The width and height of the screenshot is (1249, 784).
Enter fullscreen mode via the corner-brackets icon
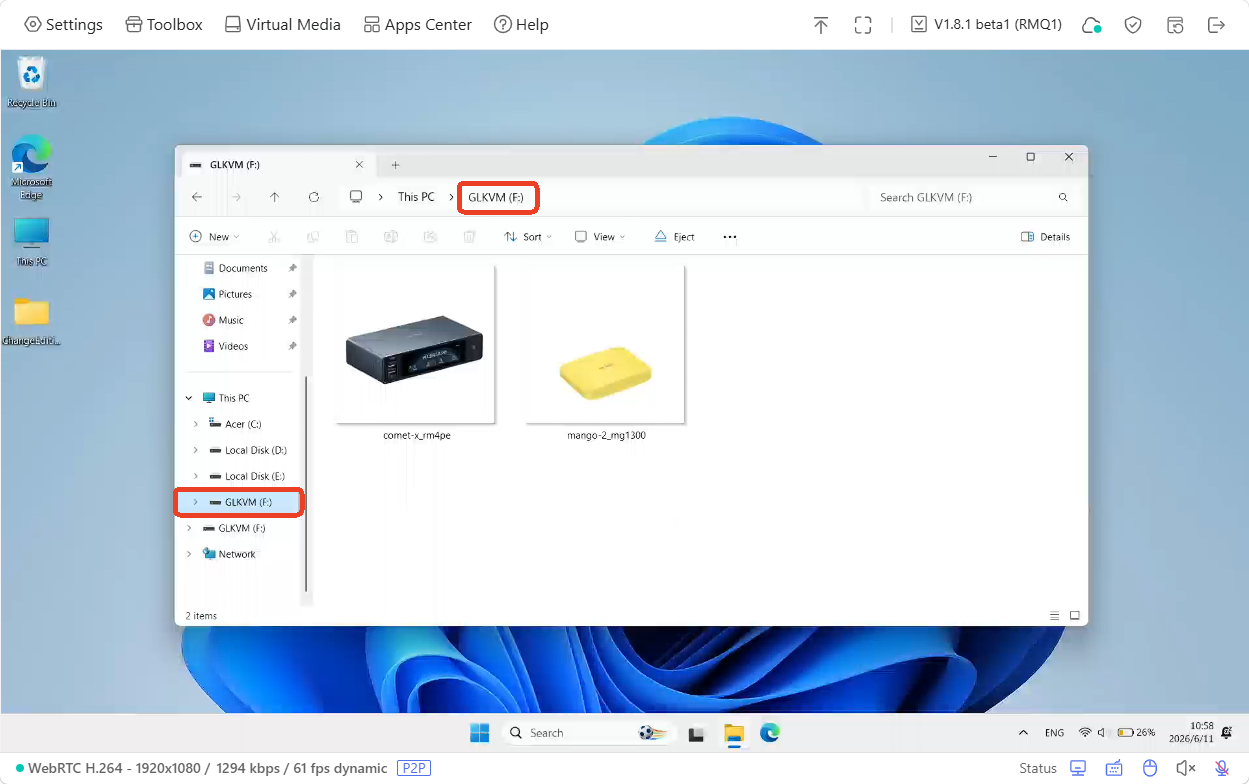863,25
